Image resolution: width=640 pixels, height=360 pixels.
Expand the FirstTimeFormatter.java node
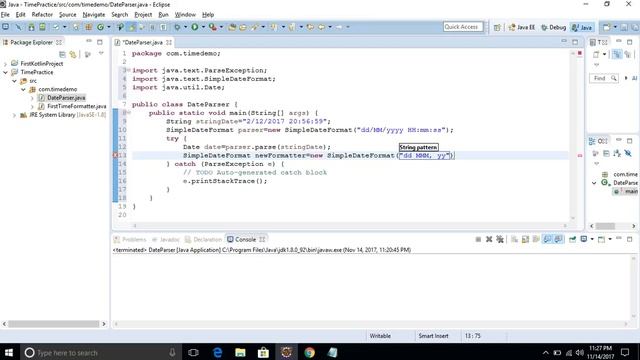(x=32, y=106)
